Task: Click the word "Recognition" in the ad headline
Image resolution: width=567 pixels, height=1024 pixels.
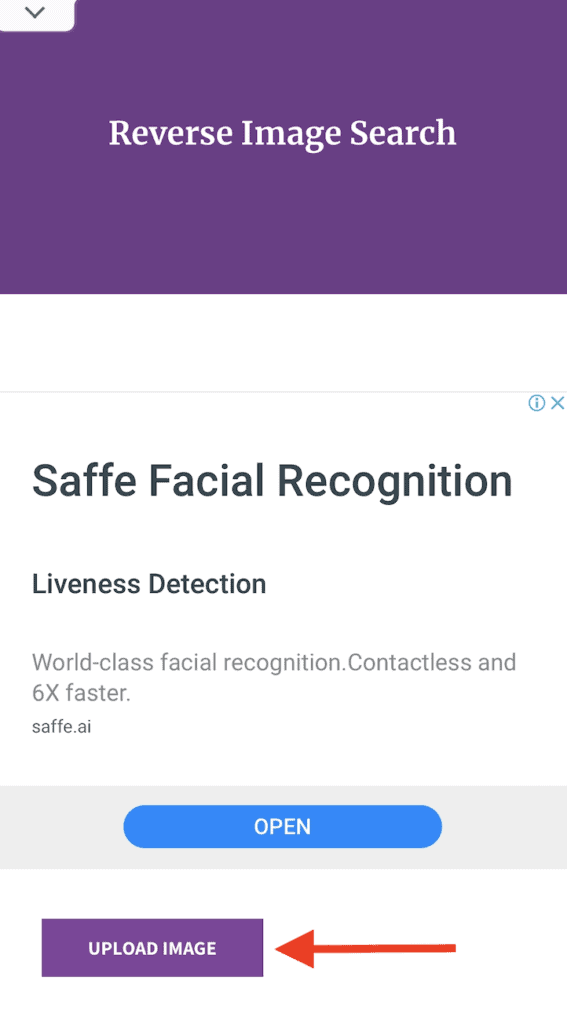Action: click(x=395, y=482)
